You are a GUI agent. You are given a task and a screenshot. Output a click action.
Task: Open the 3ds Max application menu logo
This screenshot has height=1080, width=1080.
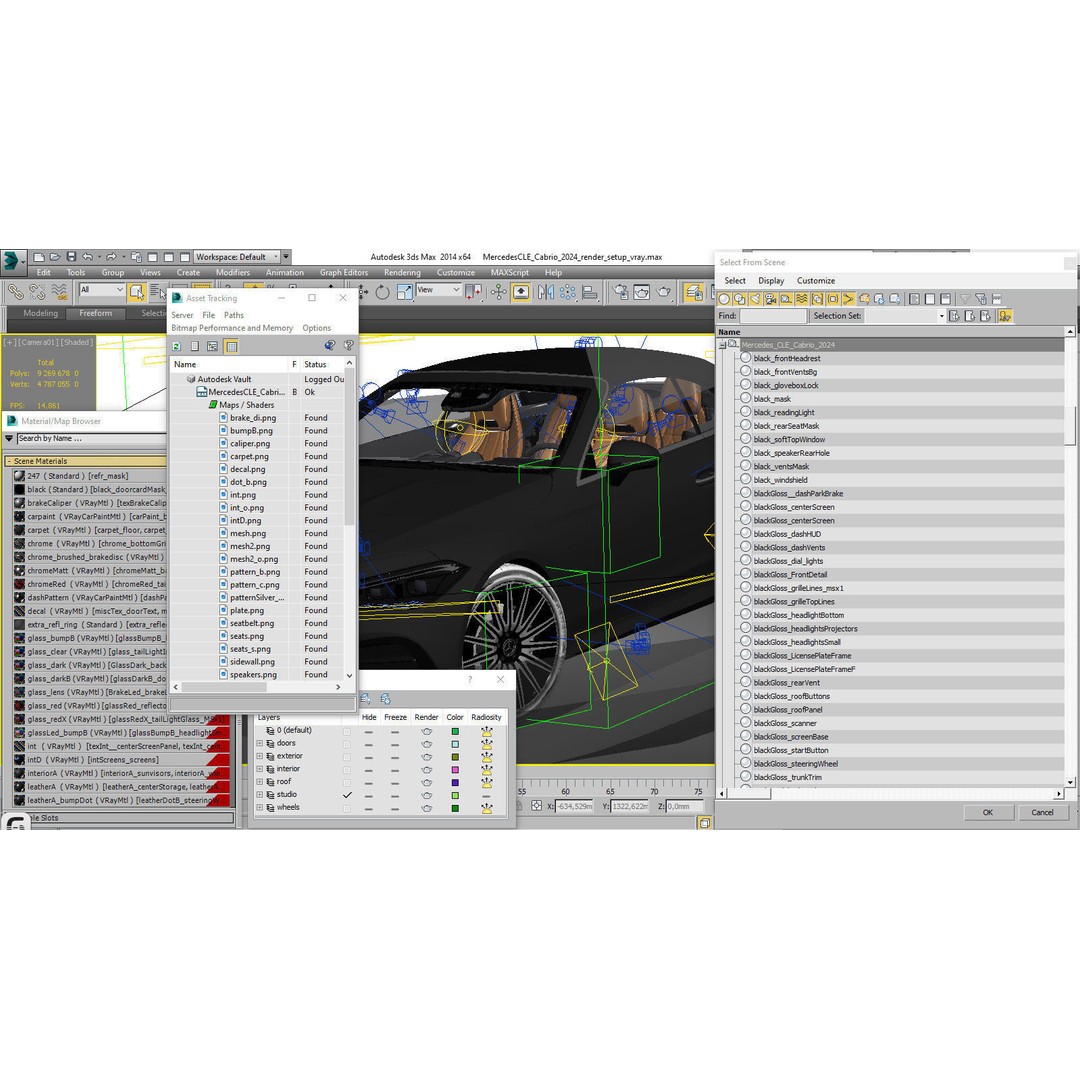point(12,261)
